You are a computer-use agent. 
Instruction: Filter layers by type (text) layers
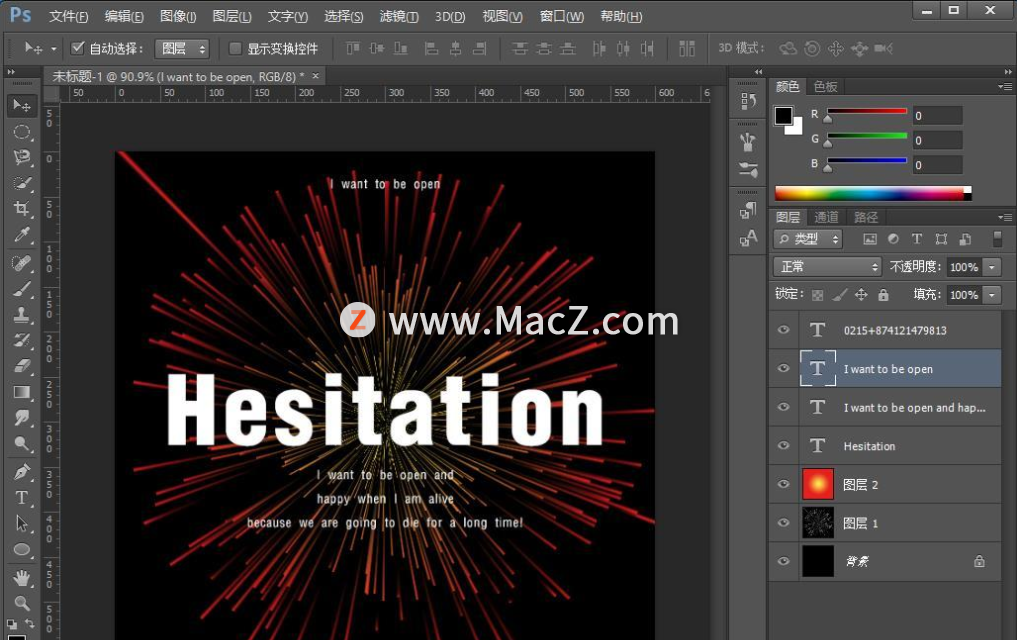916,239
